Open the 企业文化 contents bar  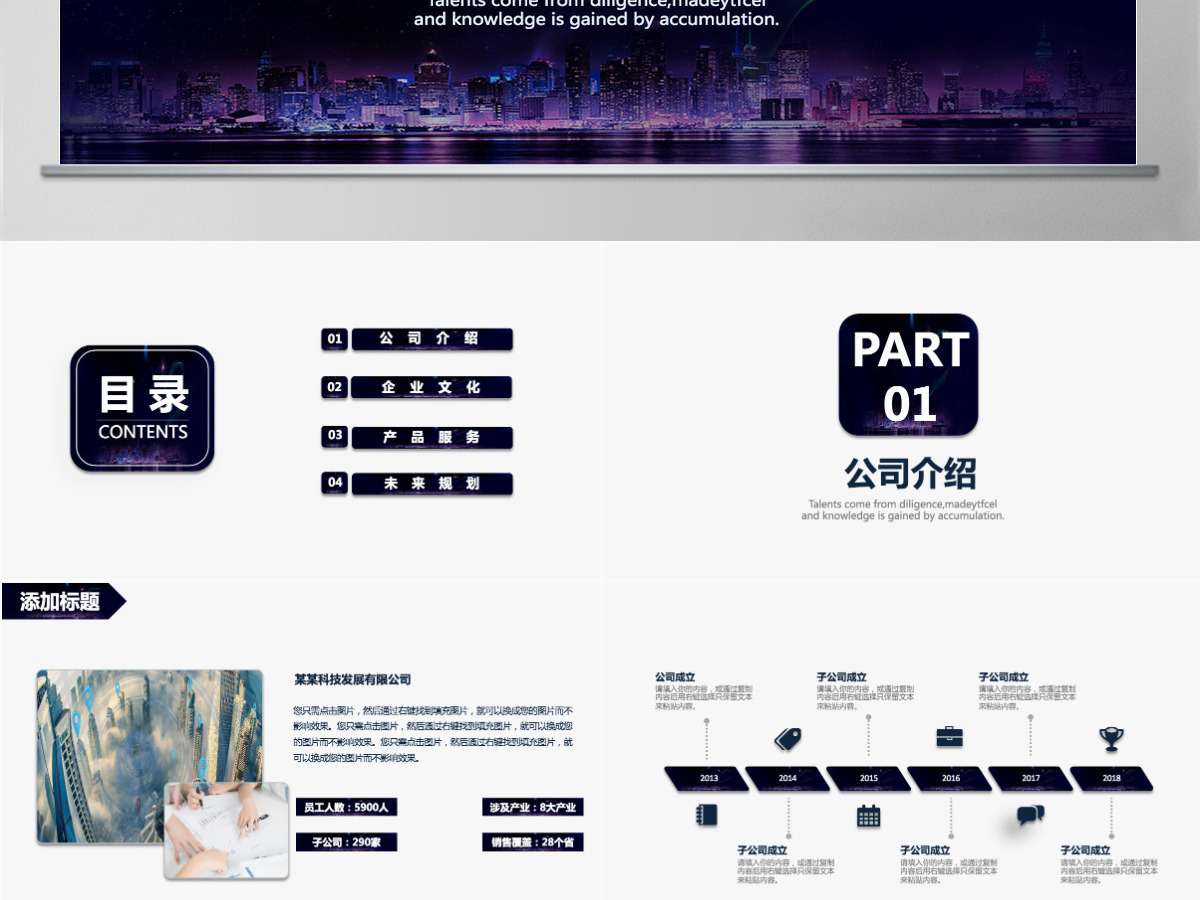pyautogui.click(x=432, y=387)
